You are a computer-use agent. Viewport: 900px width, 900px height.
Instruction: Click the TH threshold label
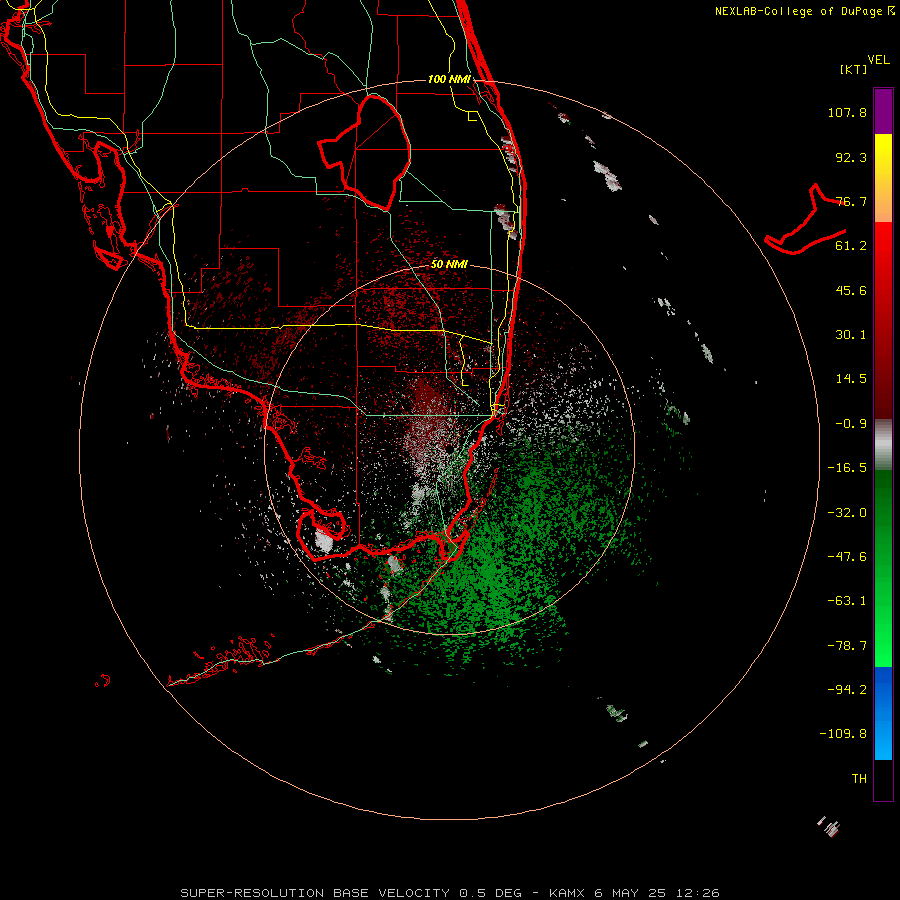coord(859,778)
